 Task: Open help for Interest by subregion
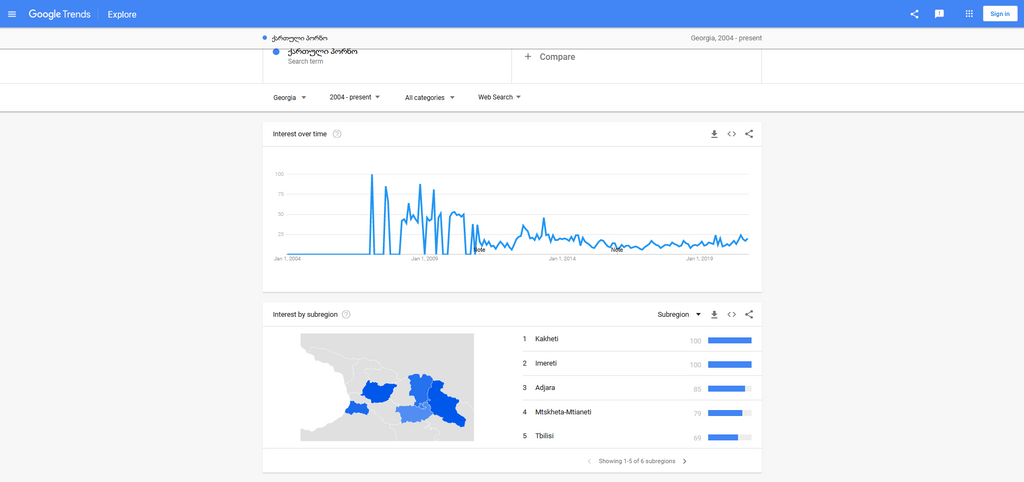(346, 314)
